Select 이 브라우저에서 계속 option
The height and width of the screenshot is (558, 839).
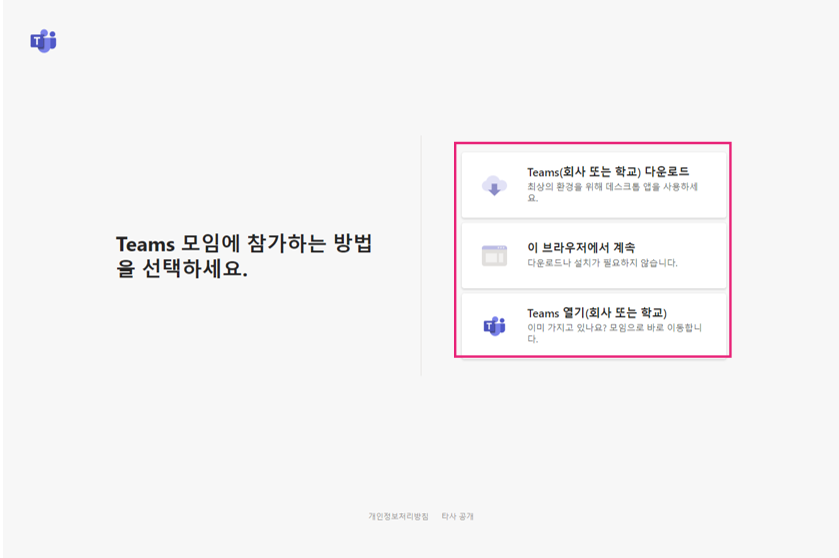coord(594,256)
